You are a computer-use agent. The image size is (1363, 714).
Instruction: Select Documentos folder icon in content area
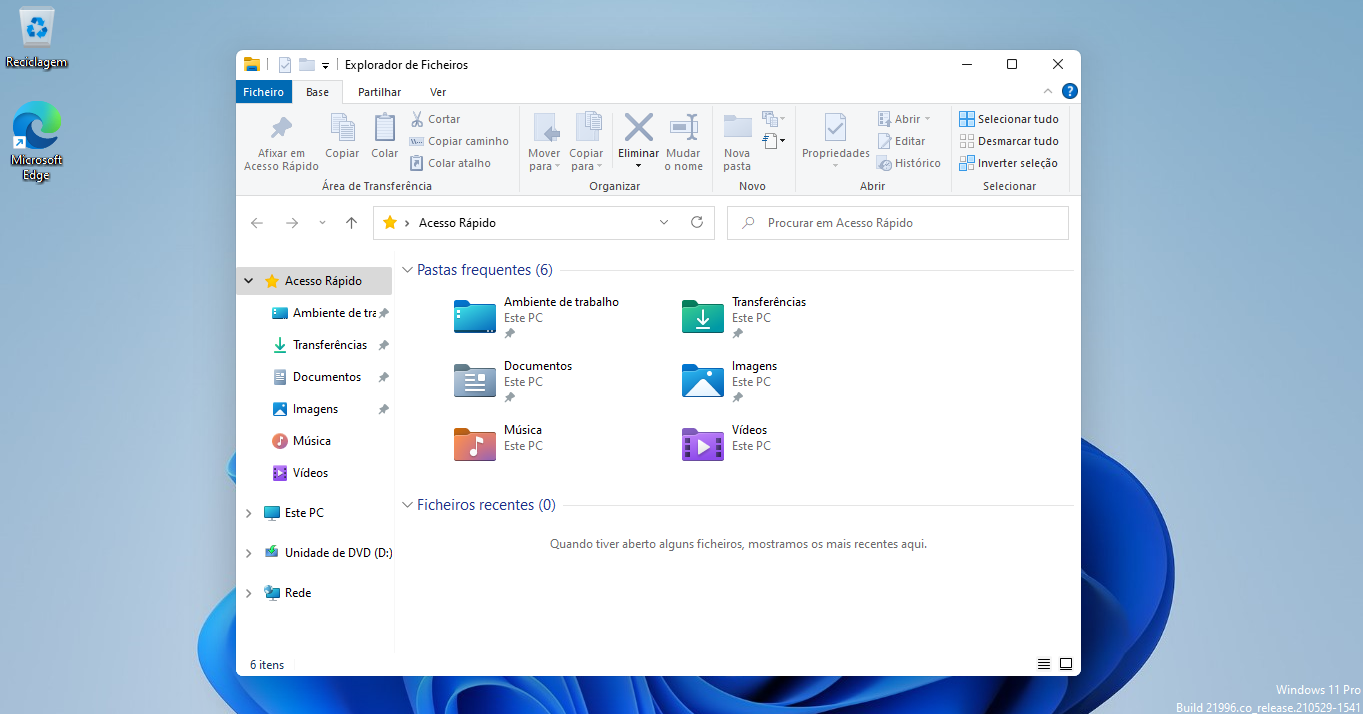pyautogui.click(x=475, y=380)
